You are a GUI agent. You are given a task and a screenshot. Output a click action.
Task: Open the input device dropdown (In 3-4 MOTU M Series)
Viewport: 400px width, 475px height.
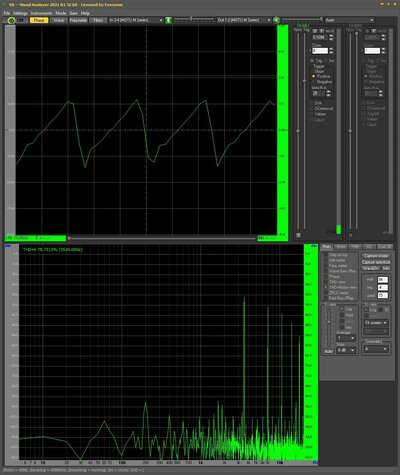[x=136, y=20]
